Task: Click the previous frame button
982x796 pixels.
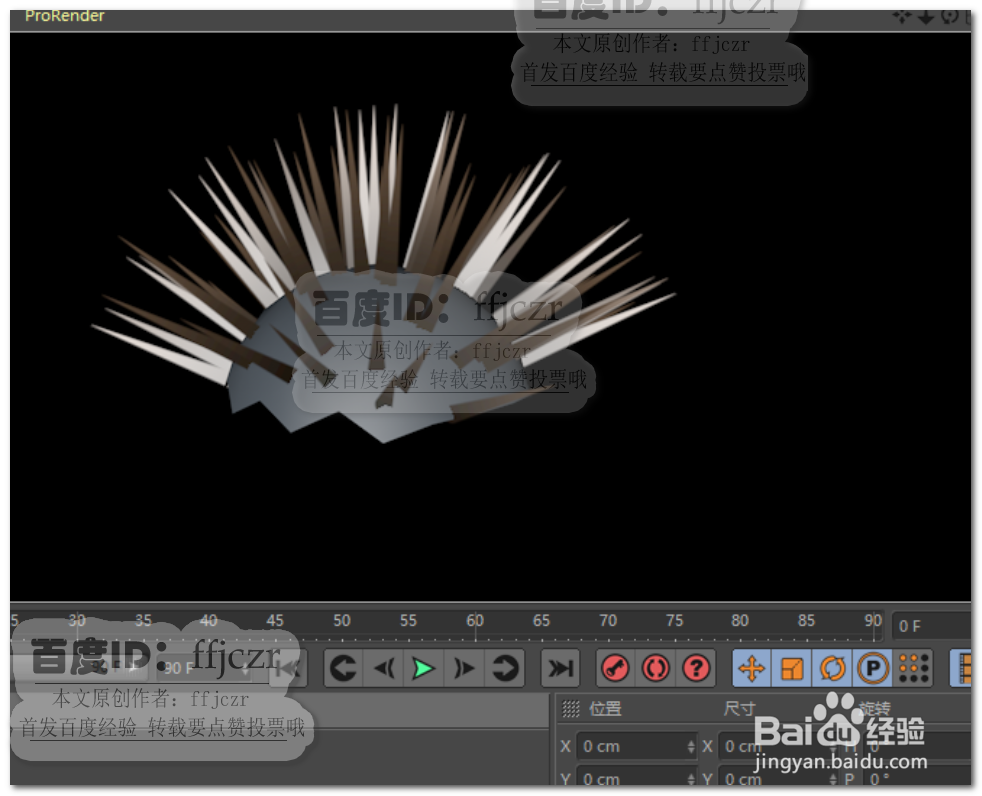Action: [x=386, y=668]
